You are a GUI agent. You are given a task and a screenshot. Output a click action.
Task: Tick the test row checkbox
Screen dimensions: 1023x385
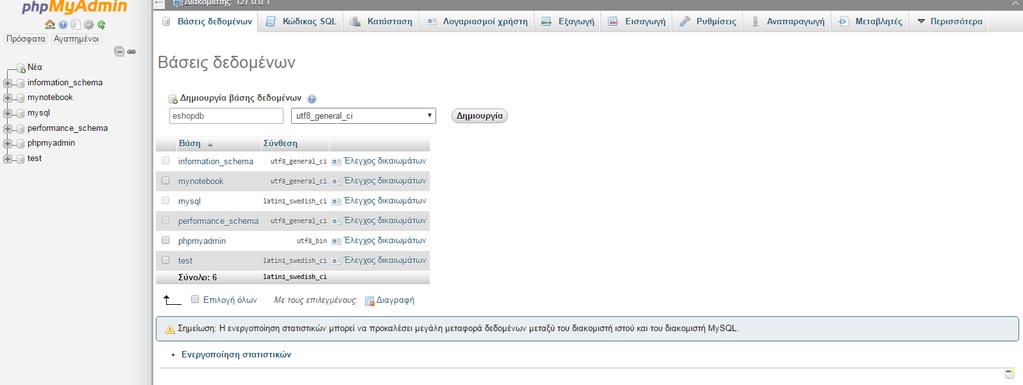[165, 260]
